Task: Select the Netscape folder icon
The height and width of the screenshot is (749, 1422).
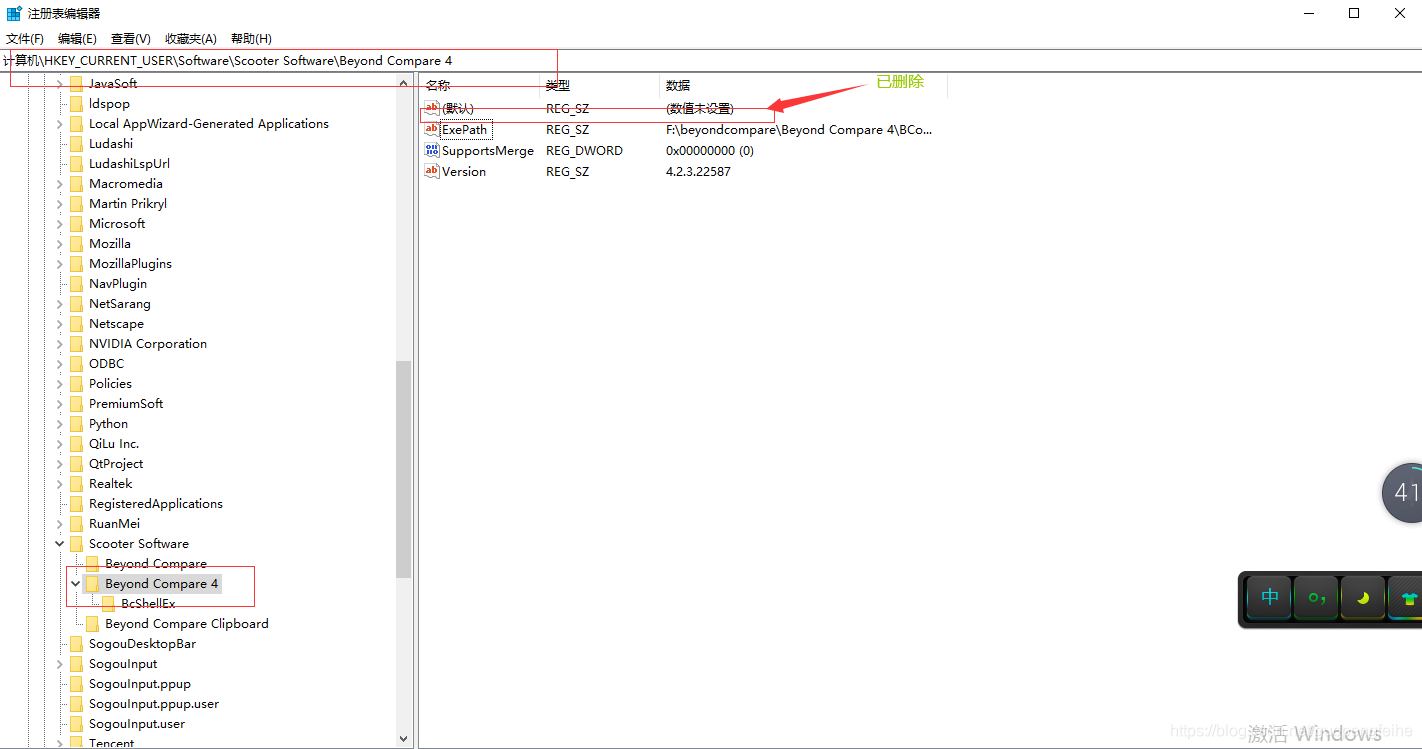Action: pyautogui.click(x=77, y=324)
